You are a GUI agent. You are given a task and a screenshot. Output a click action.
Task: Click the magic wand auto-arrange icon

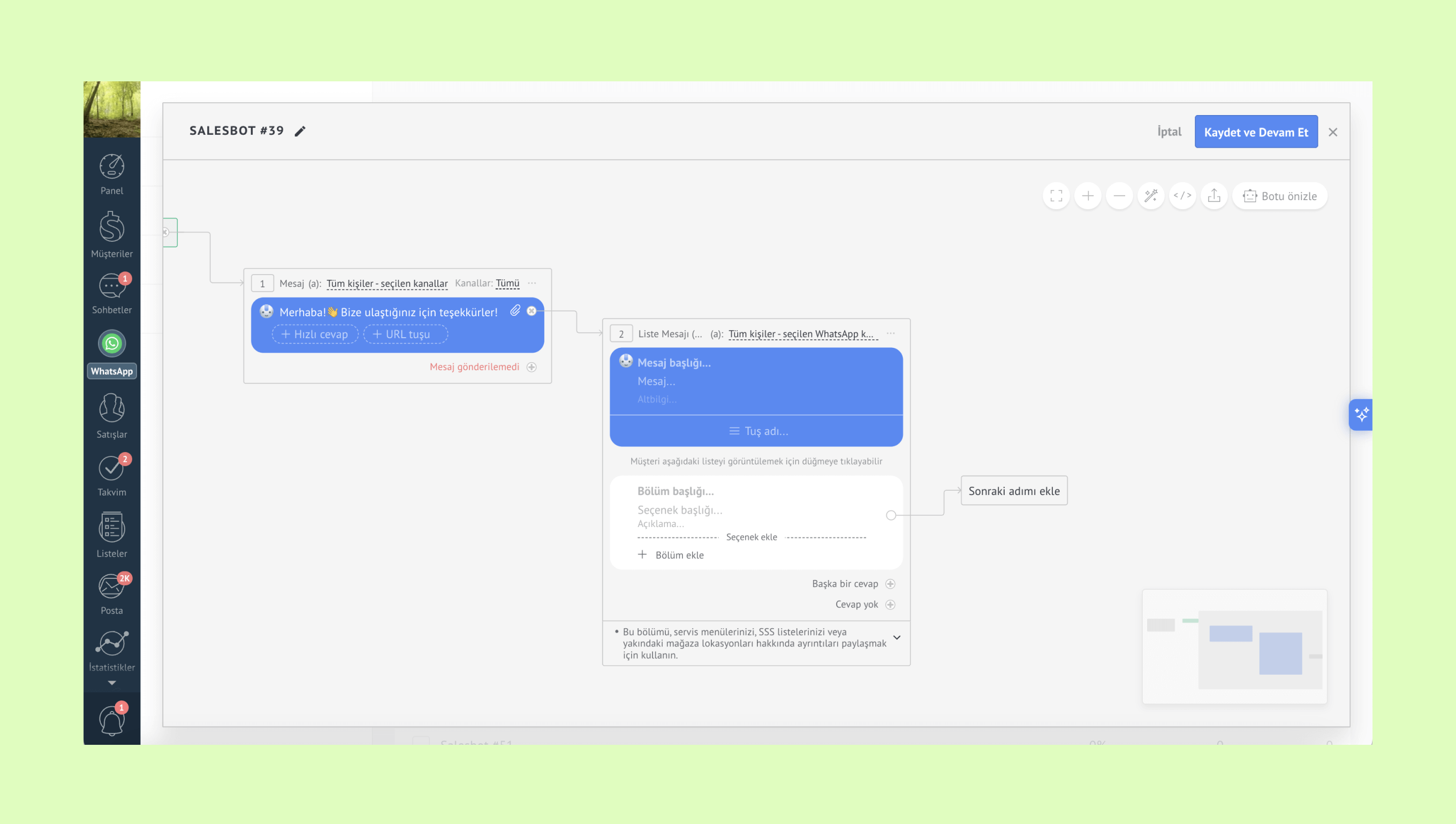click(1151, 196)
